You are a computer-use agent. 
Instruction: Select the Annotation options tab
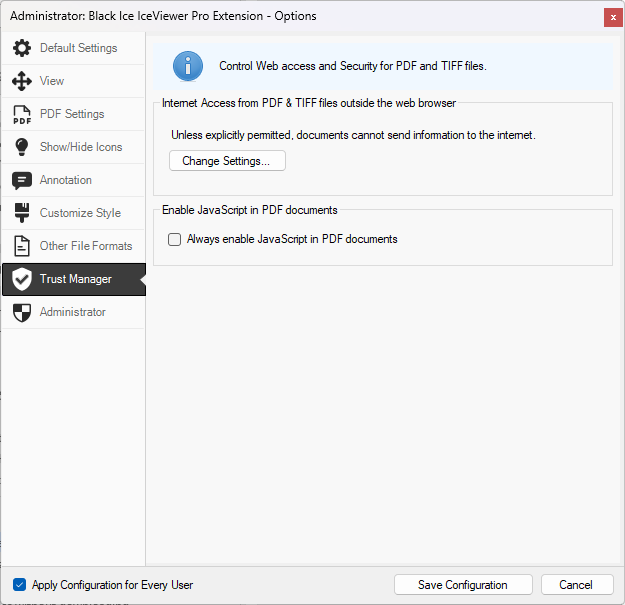pyautogui.click(x=73, y=180)
